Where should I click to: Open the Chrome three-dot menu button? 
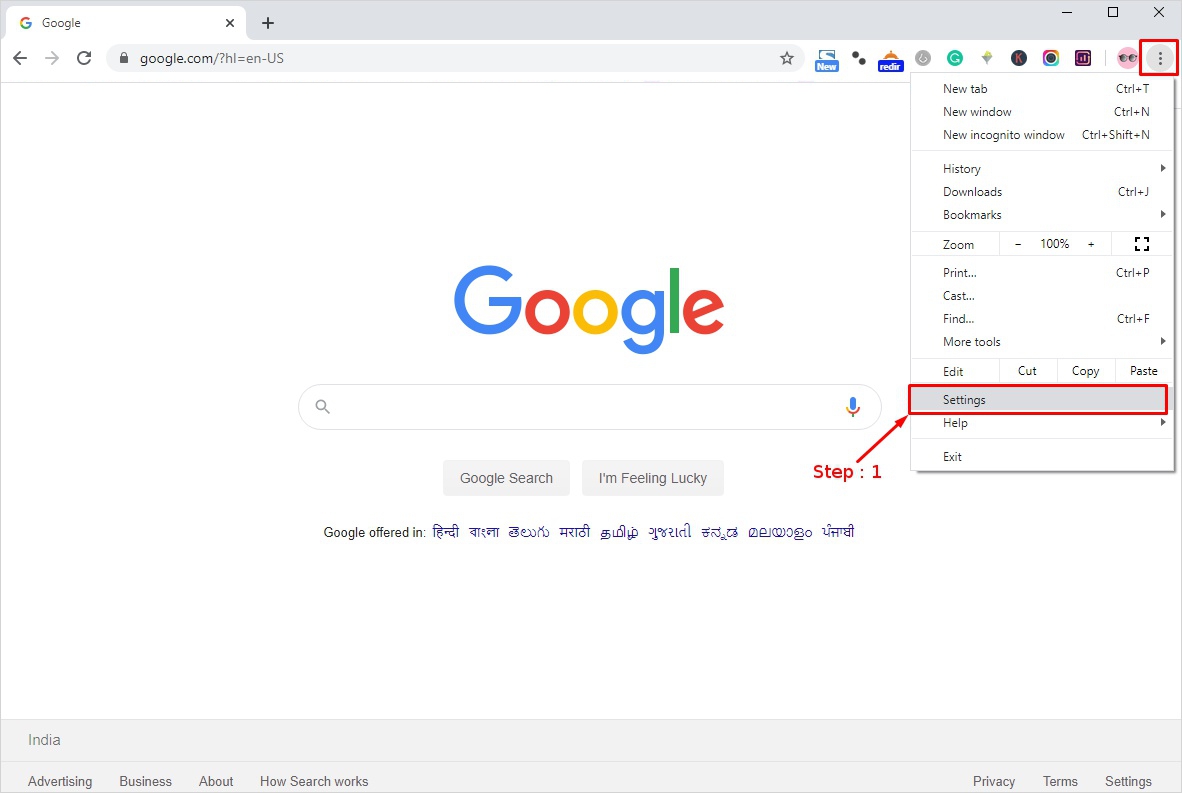pyautogui.click(x=1160, y=58)
